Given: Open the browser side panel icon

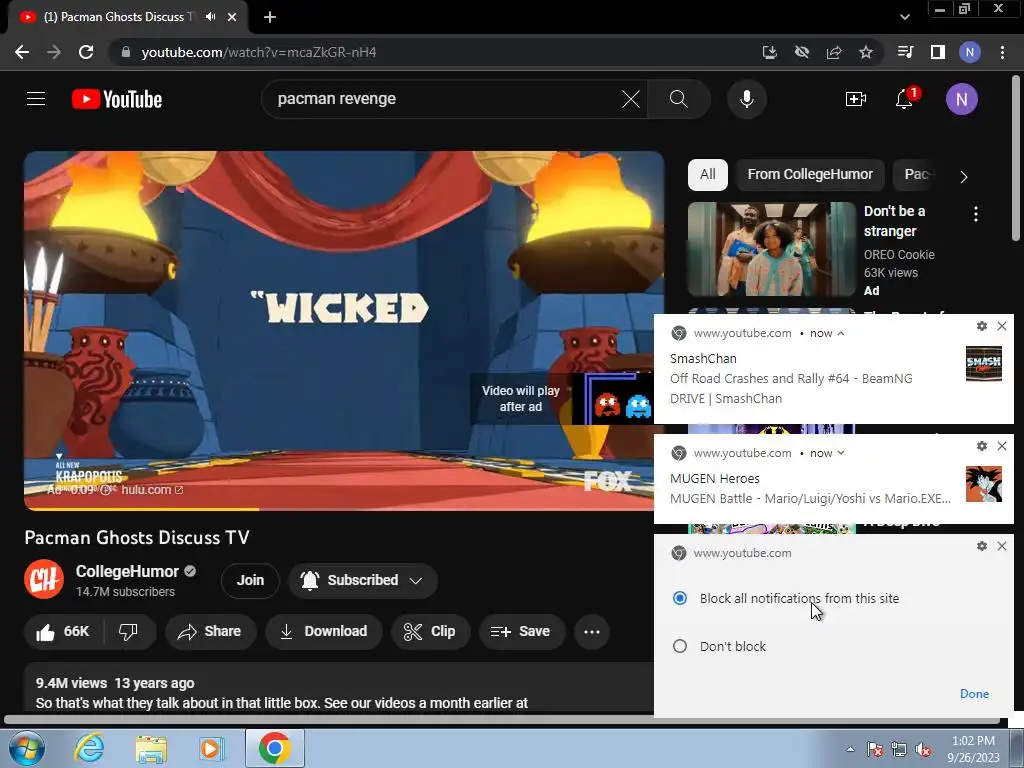Looking at the screenshot, I should pos(938,52).
